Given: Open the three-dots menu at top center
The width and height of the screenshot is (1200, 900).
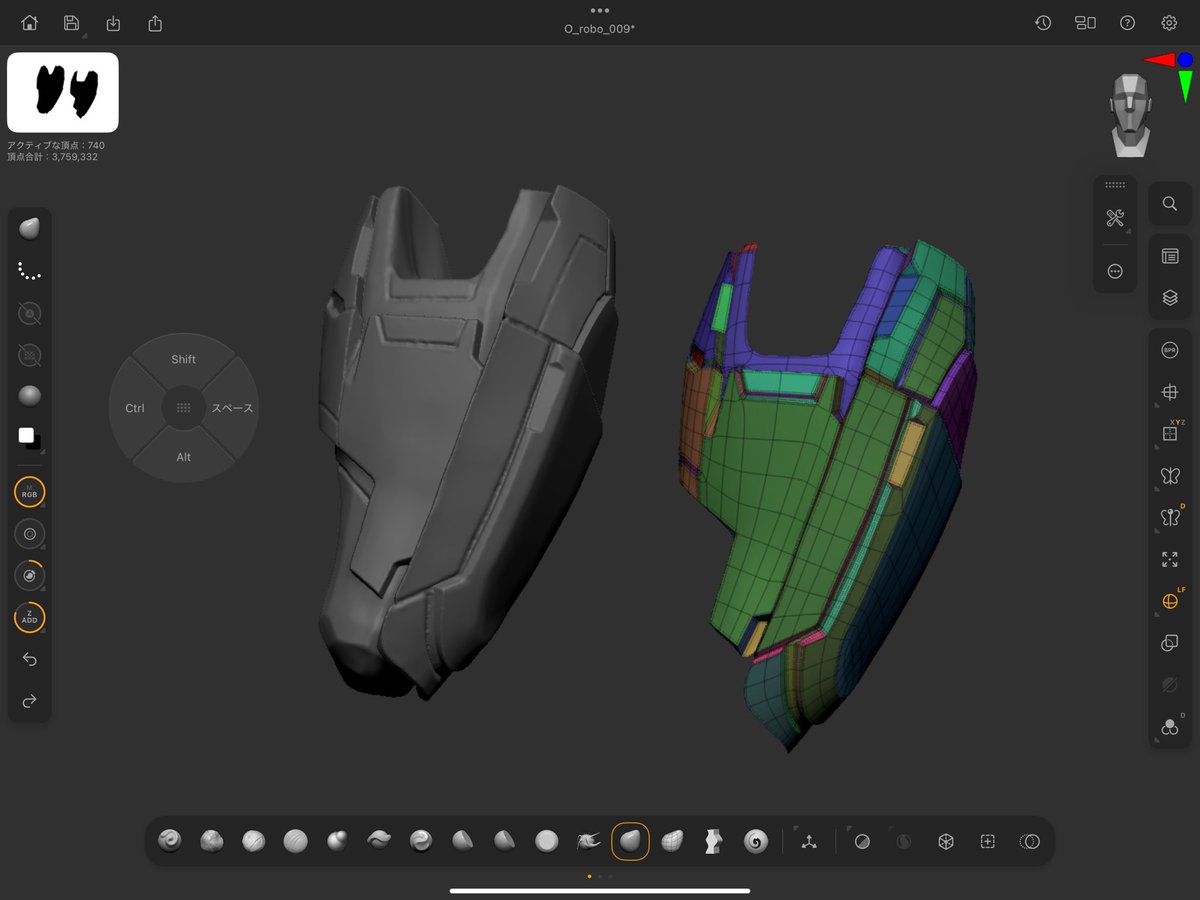Looking at the screenshot, I should click(600, 10).
